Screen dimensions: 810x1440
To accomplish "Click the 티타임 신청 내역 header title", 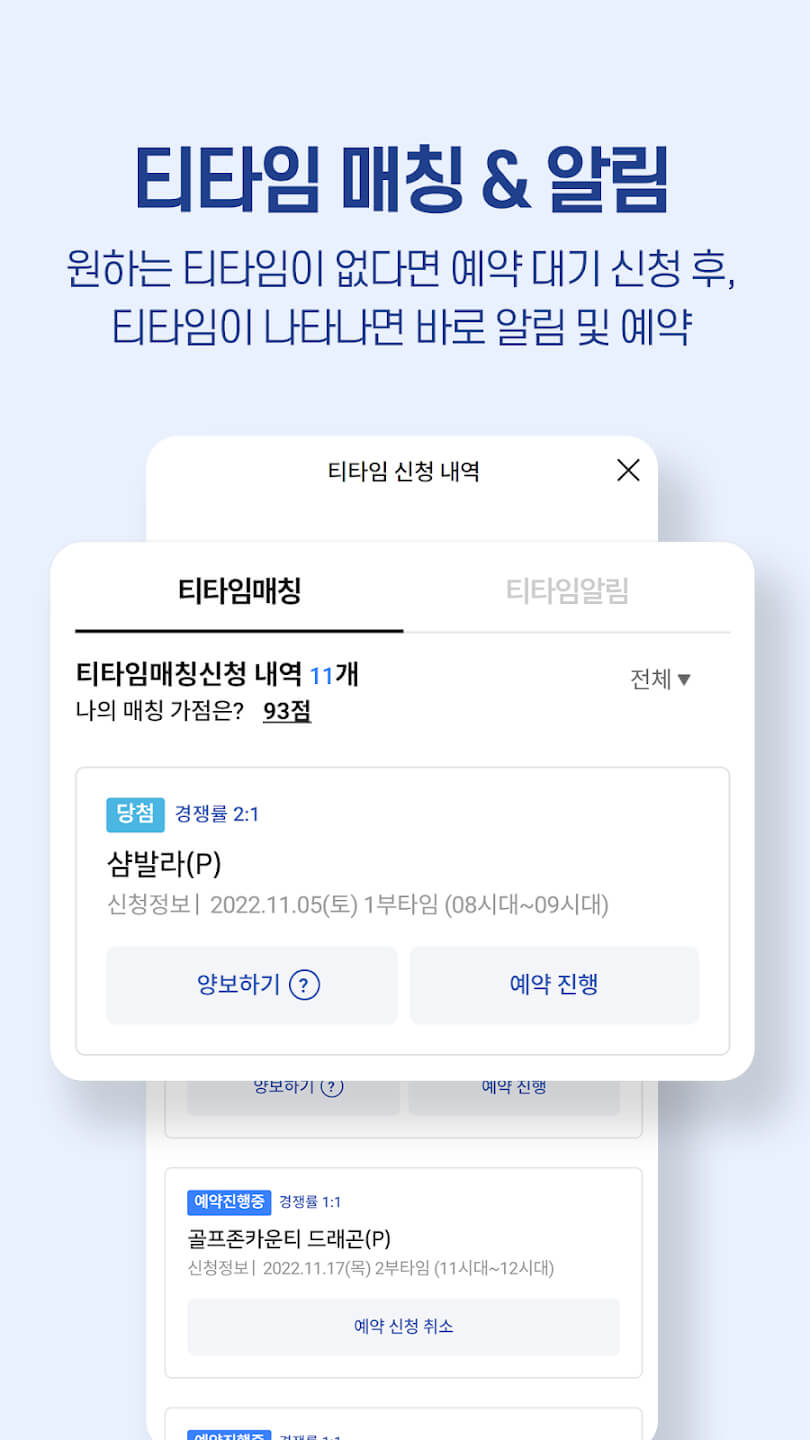I will coord(404,471).
